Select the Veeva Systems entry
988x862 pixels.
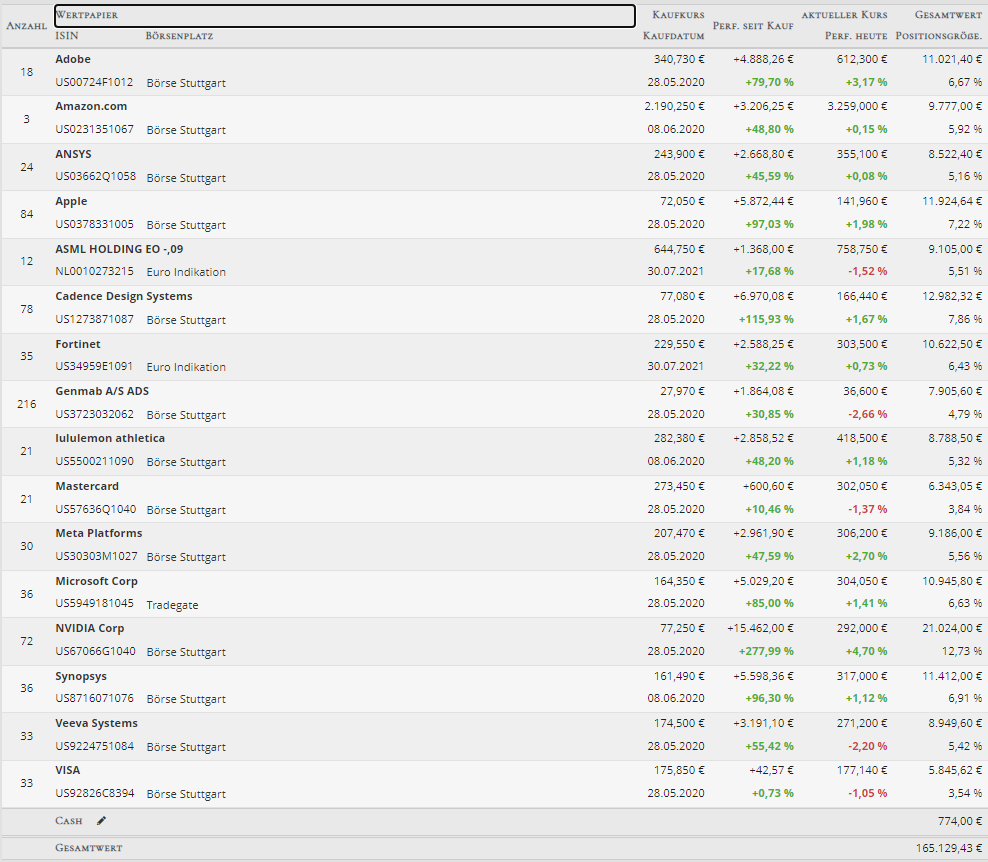click(x=96, y=723)
